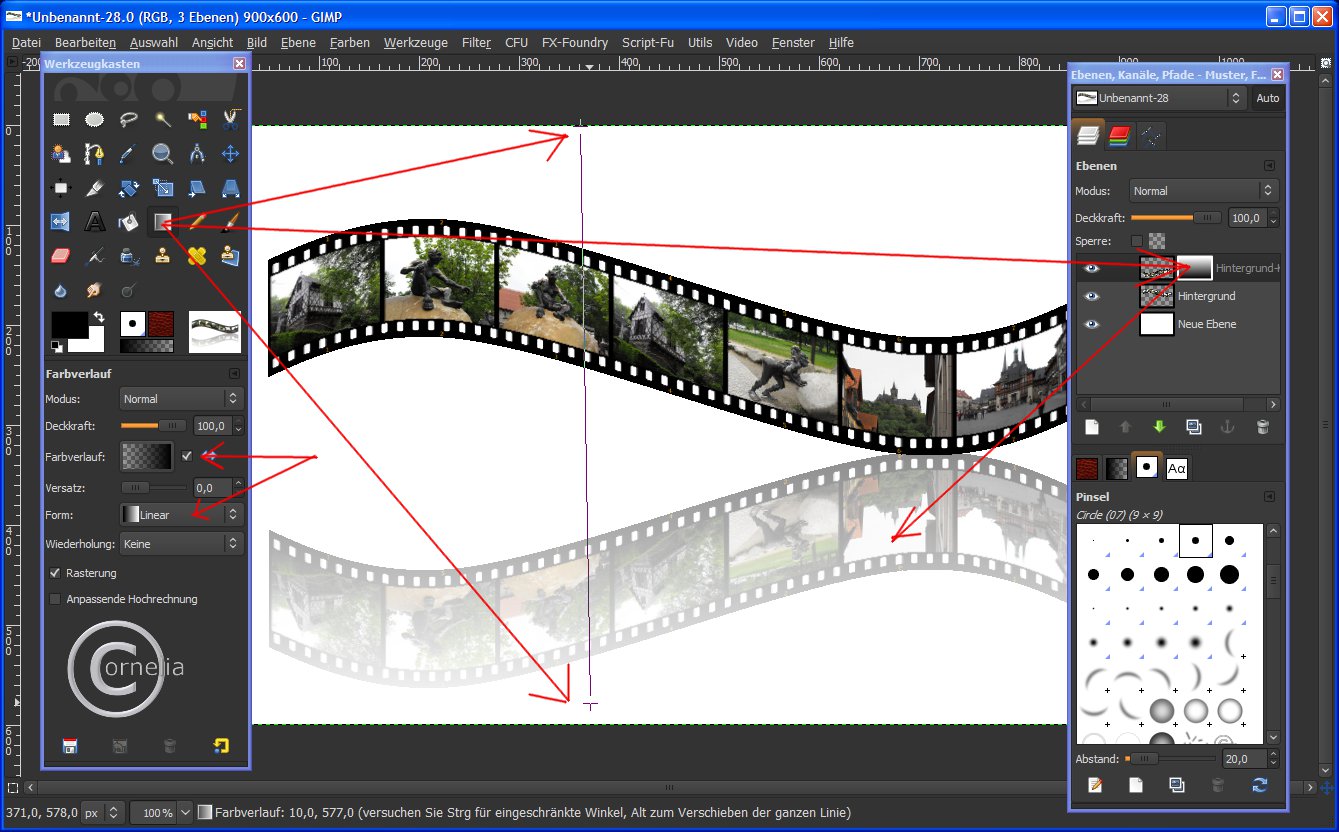The image size is (1339, 832).
Task: Create a new layer in Ebenen panel
Action: coord(1092,427)
